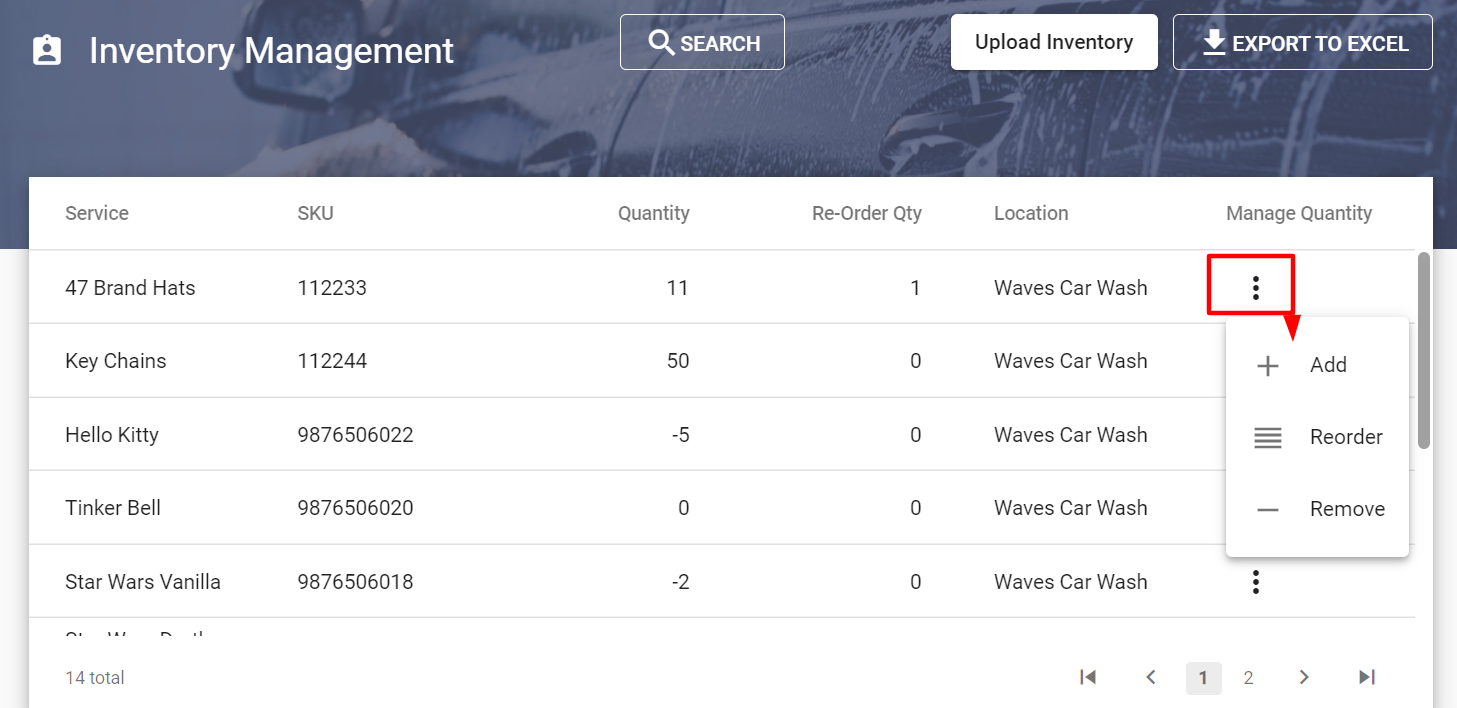Advance to the next page with the chevron
This screenshot has width=1457, height=708.
1304,677
